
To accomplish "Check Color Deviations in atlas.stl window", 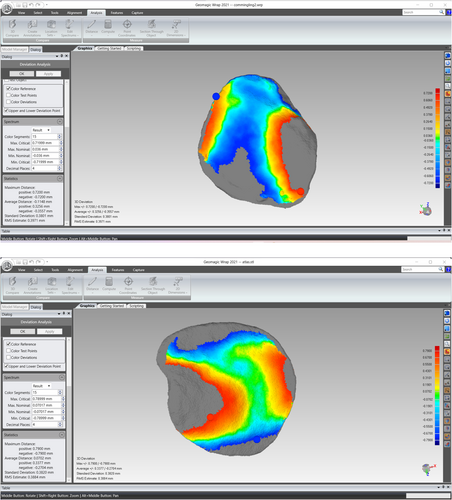I will pos(9,357).
